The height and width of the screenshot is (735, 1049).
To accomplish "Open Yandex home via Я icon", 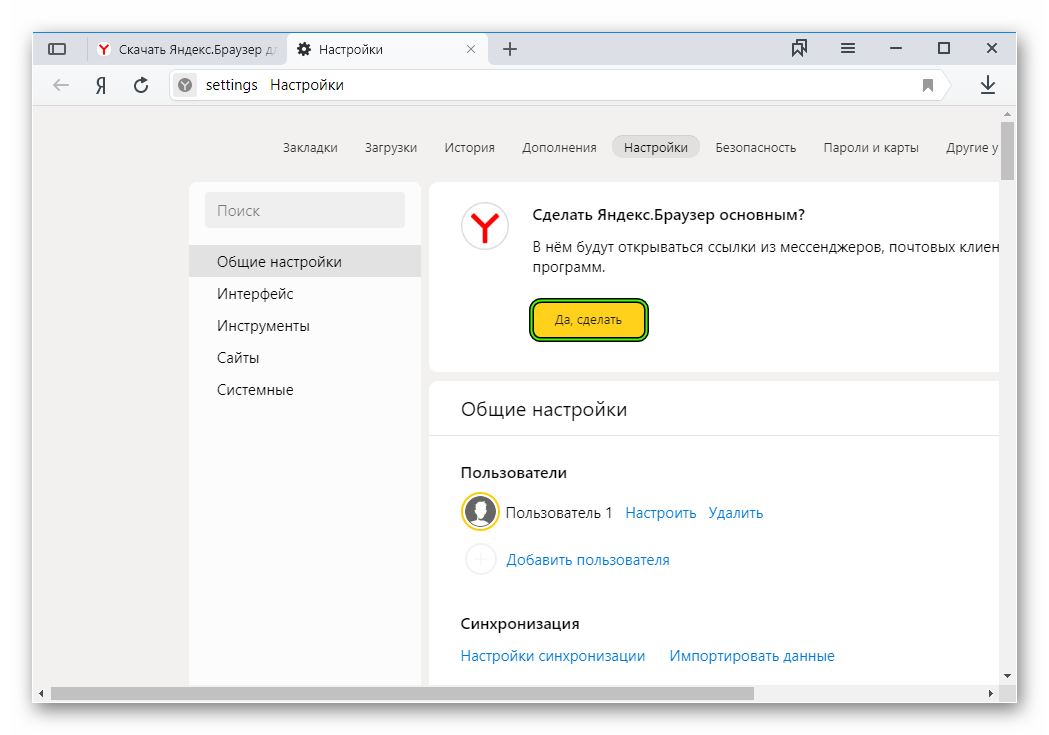I will coord(100,85).
